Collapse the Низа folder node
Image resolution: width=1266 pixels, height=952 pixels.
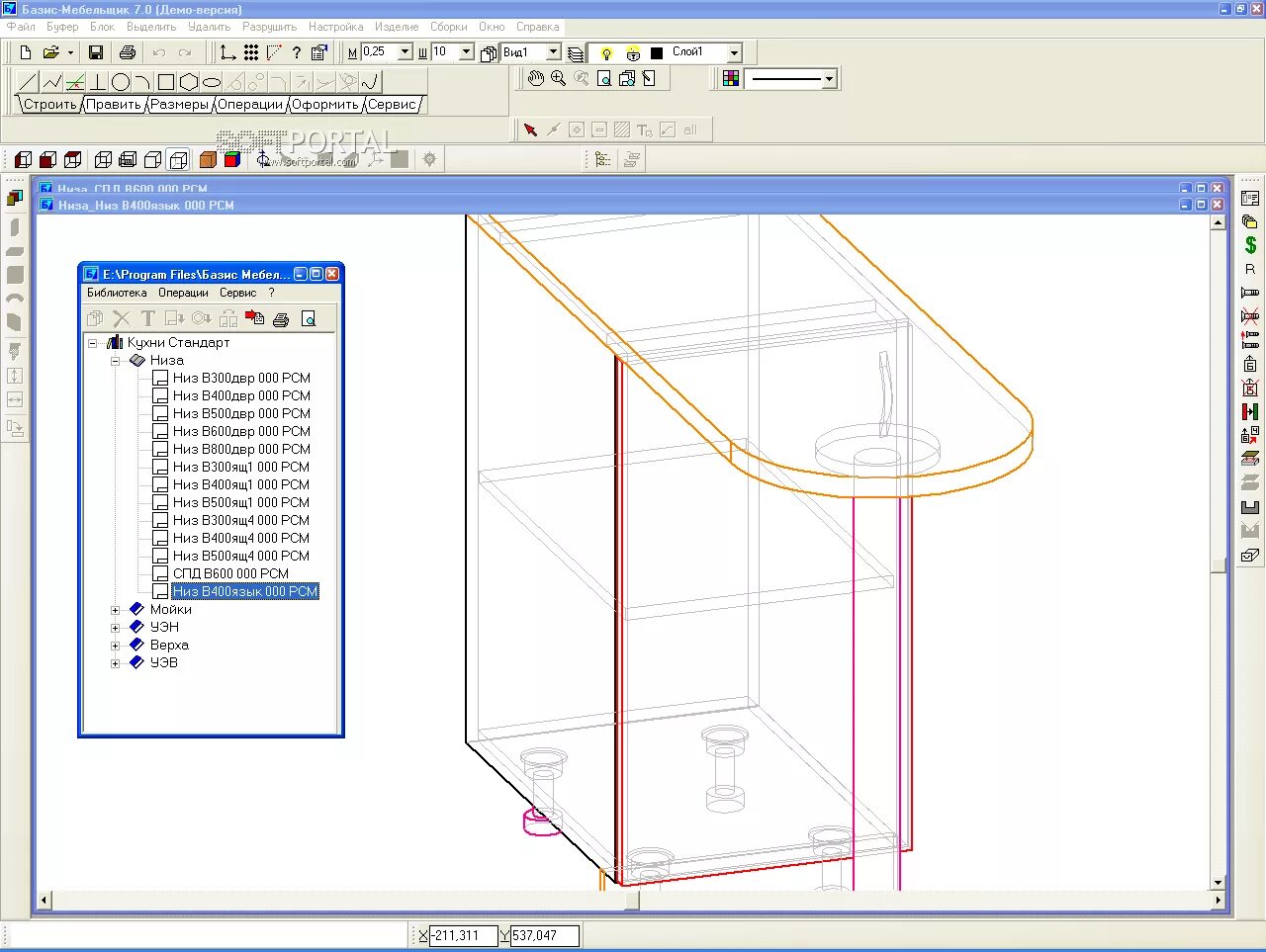[115, 361]
